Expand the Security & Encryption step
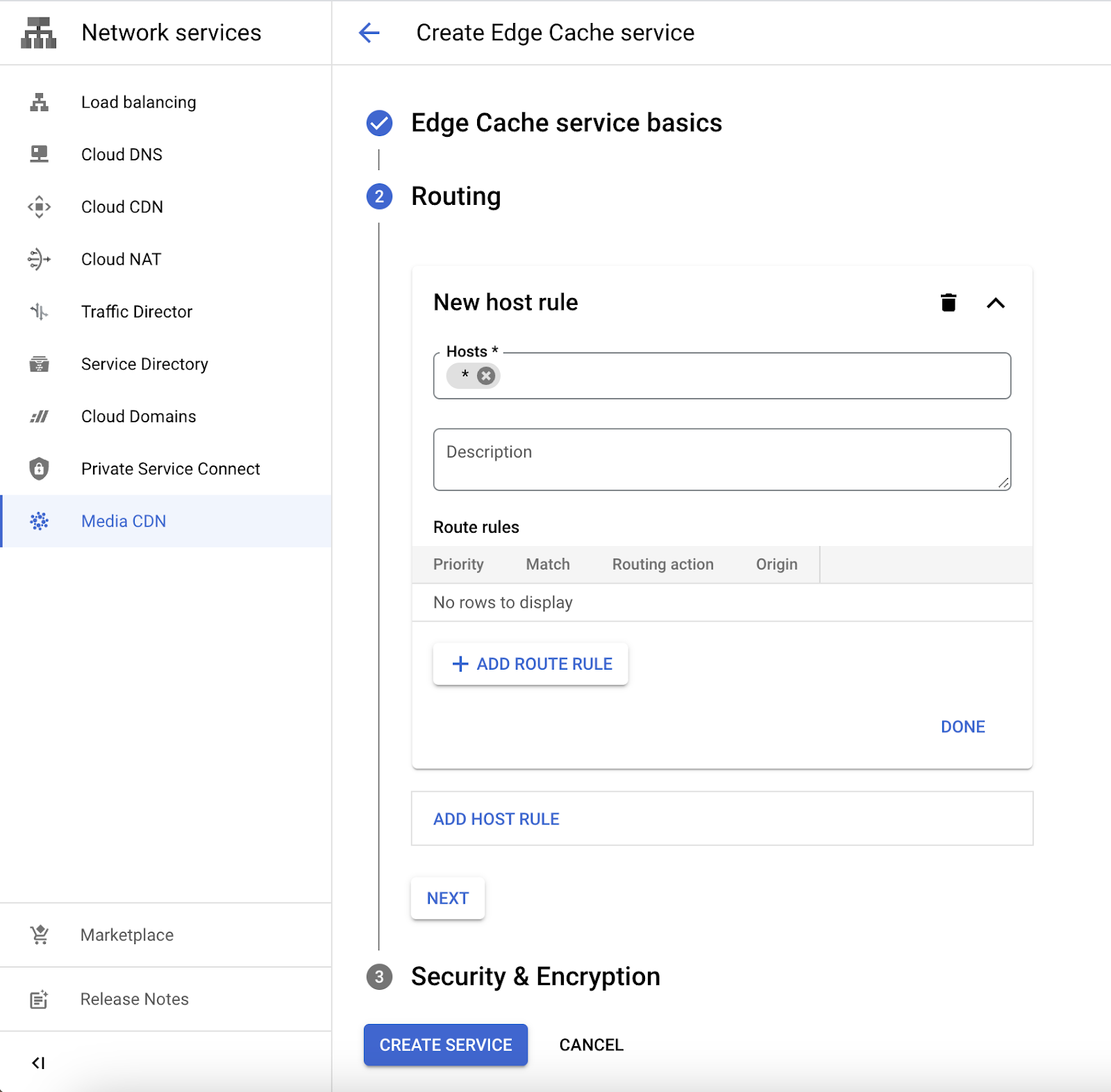This screenshot has width=1111, height=1092. click(535, 977)
